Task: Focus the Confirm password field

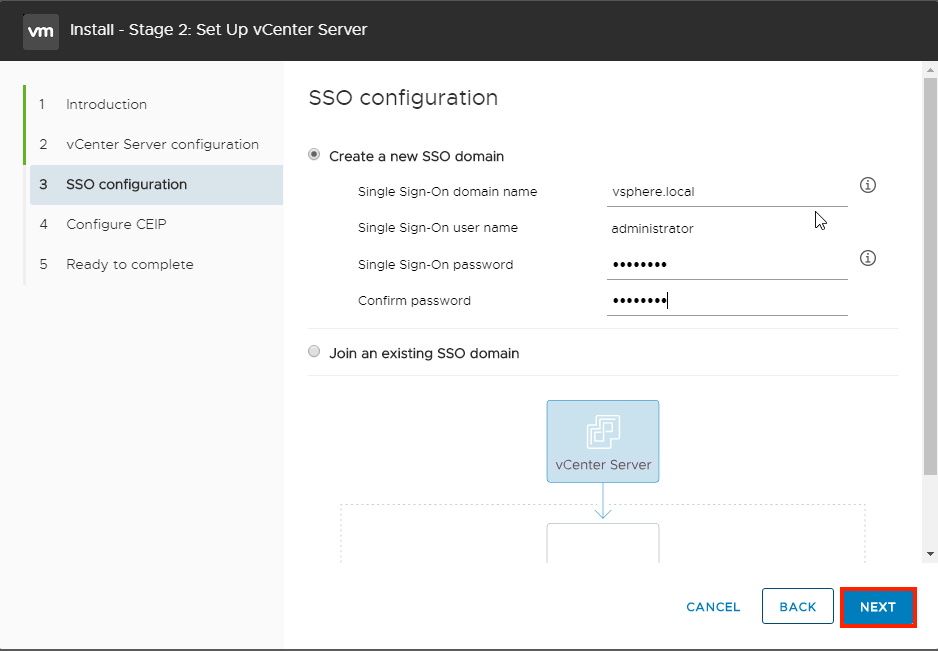Action: click(727, 300)
